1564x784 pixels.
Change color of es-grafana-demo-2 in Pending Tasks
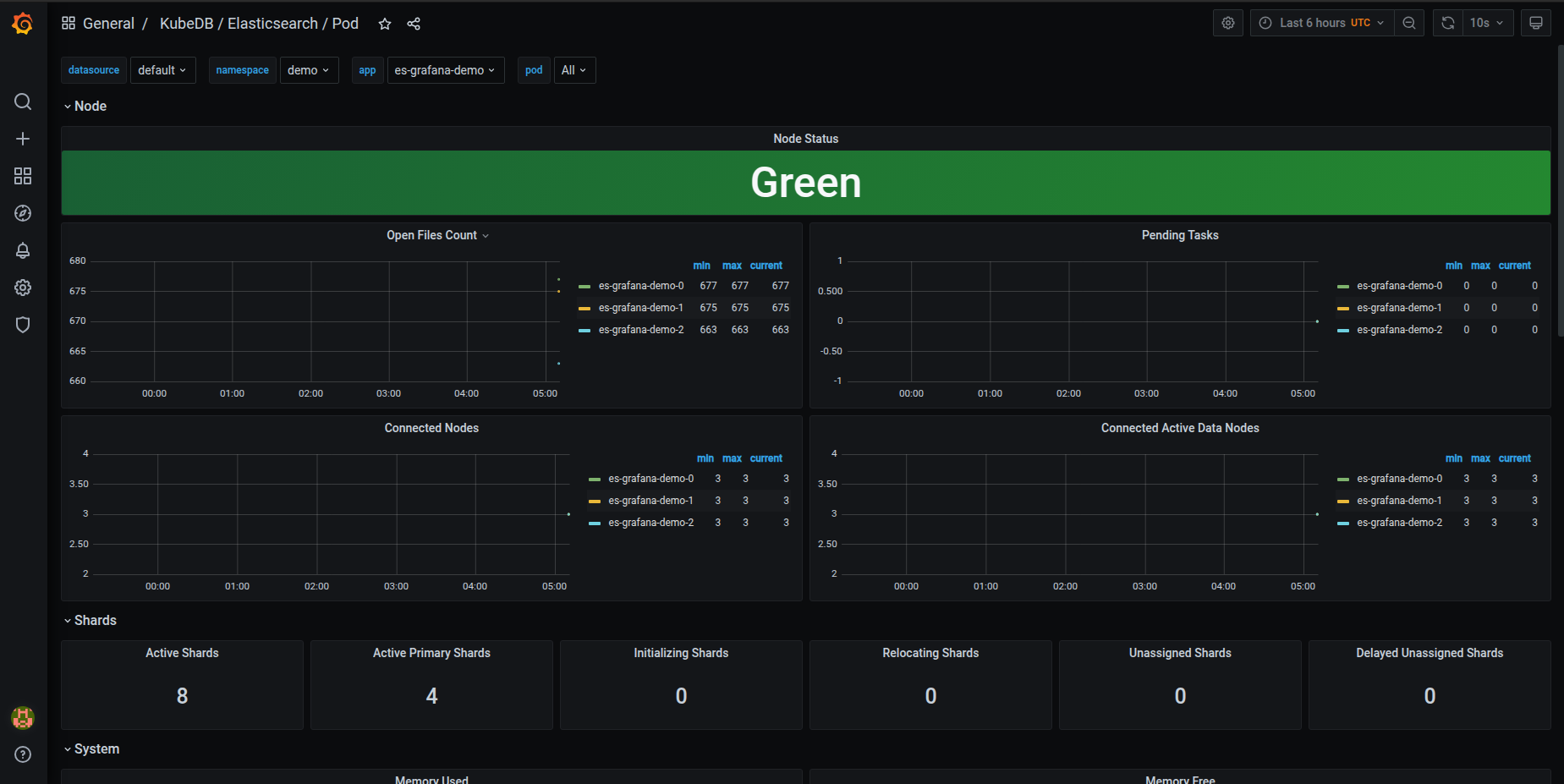tap(1343, 331)
